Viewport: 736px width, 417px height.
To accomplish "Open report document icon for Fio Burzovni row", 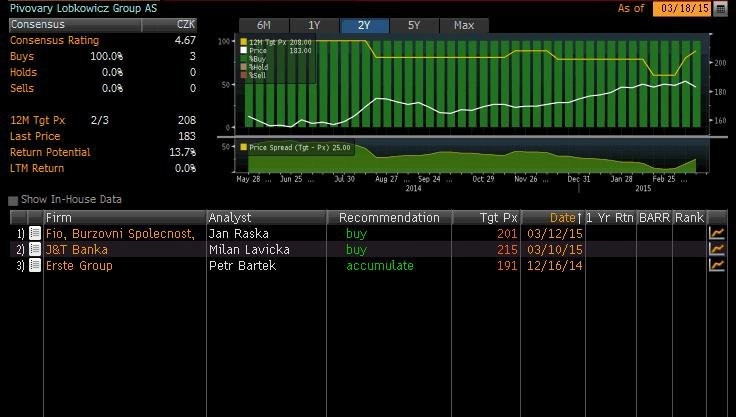I will click(x=35, y=233).
